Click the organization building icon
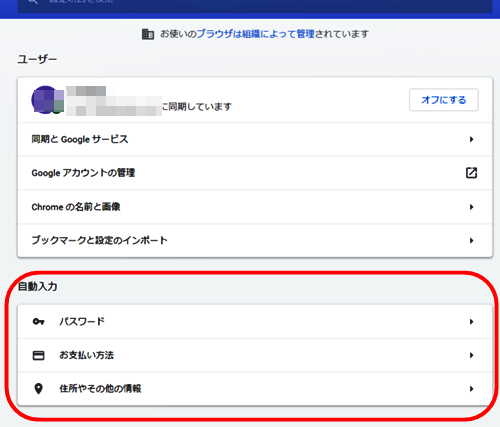 click(x=148, y=34)
